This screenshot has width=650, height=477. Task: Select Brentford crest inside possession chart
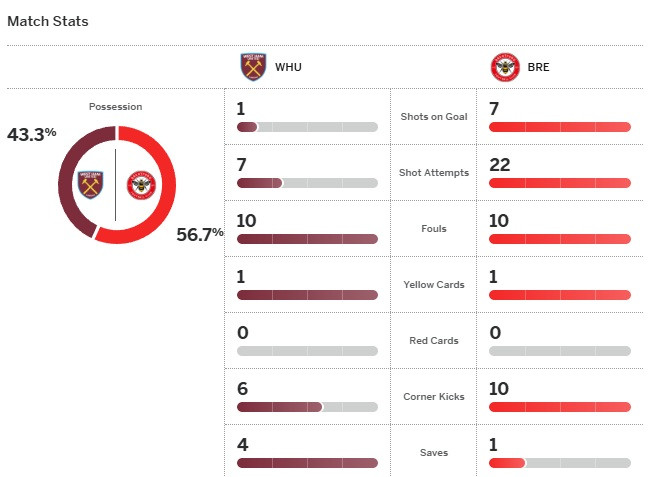point(140,185)
